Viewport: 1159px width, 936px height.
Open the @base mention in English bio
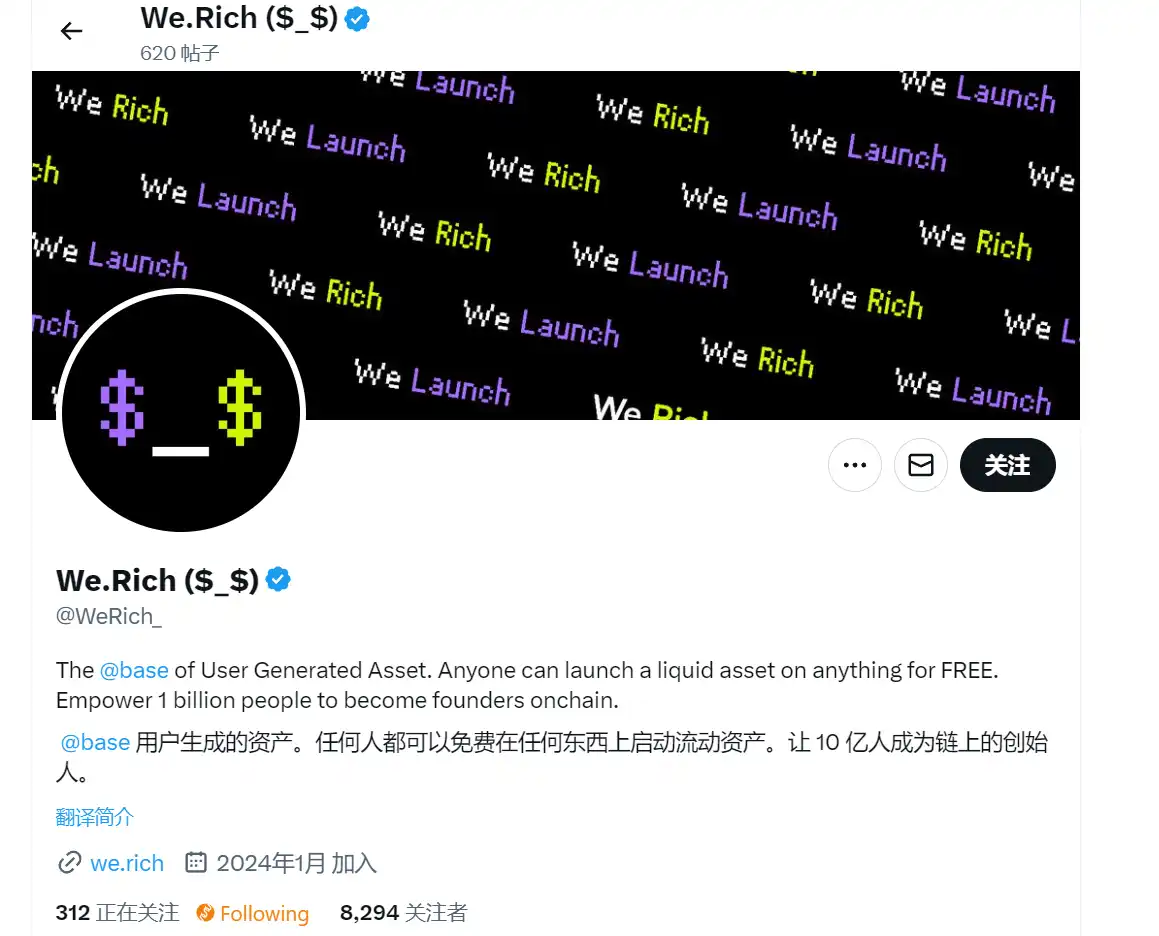[134, 670]
